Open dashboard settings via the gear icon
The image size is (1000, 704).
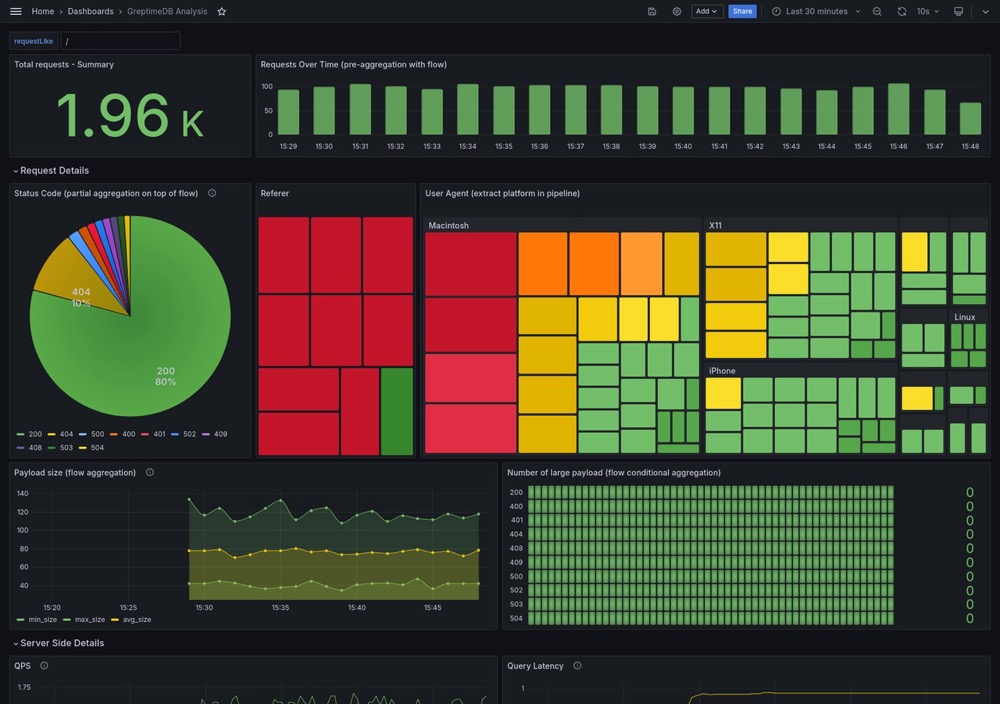[x=676, y=11]
